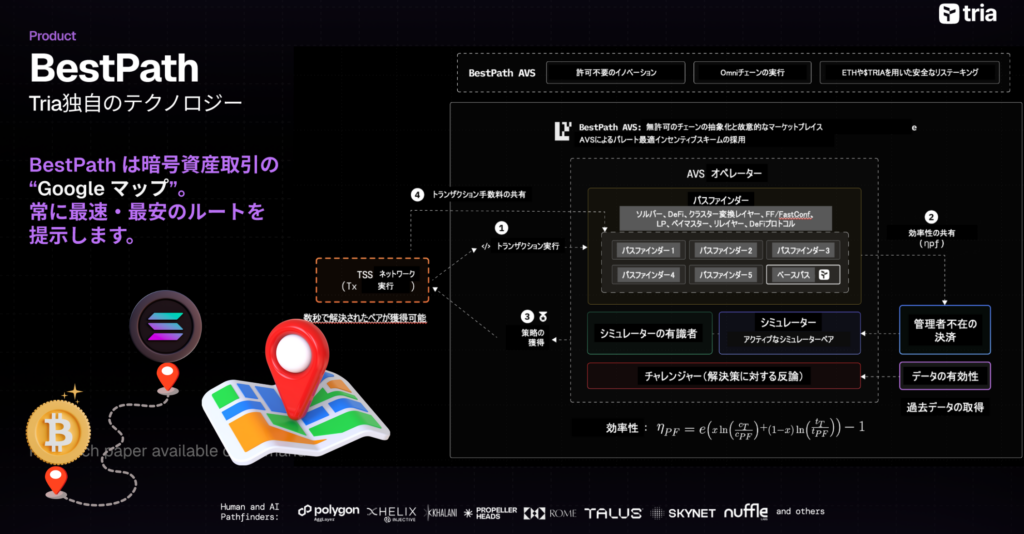1024x534 pixels.
Task: Click the Bitcoin coin icon
Action: coord(59,431)
